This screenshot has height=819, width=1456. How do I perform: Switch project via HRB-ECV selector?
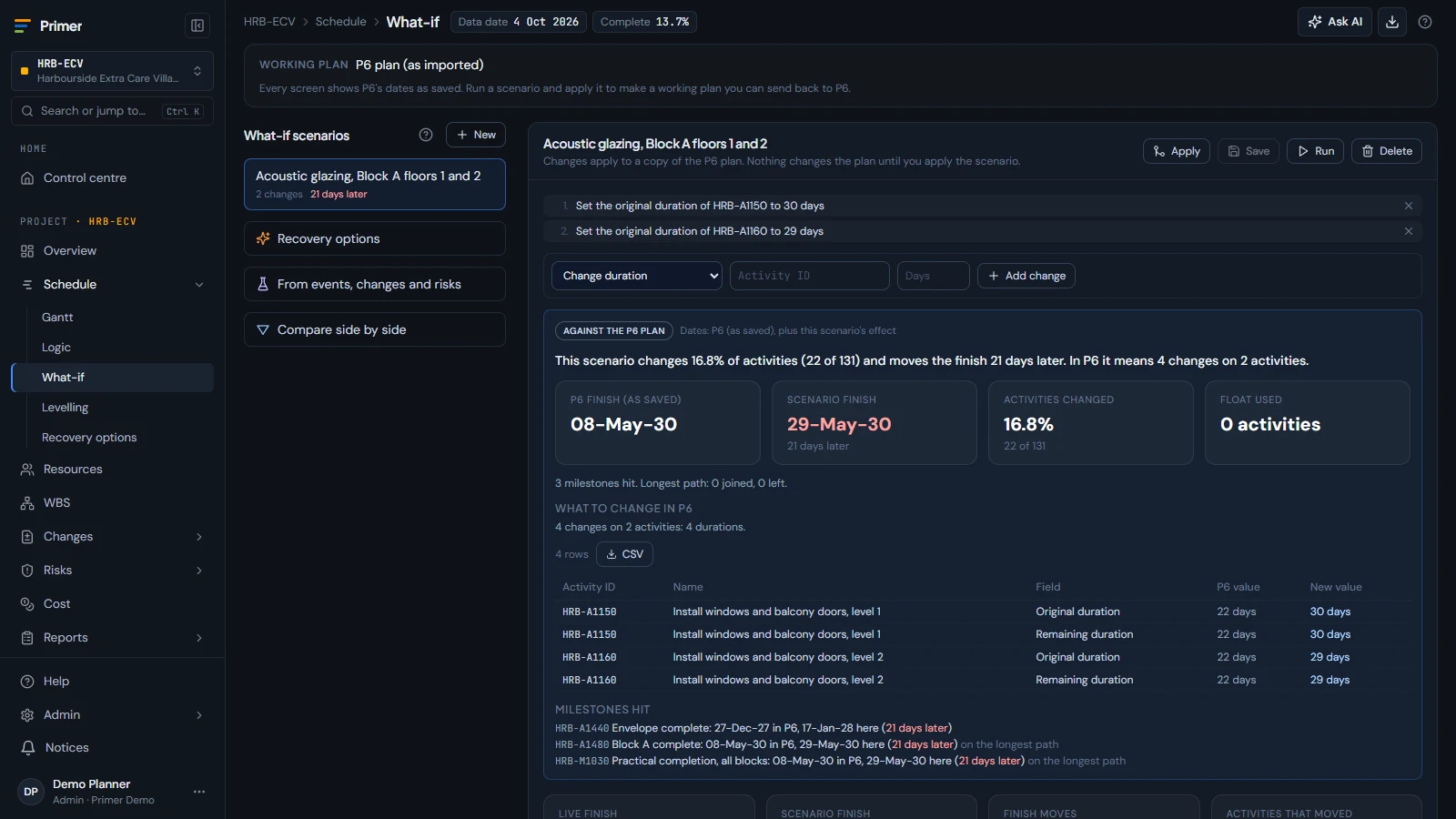pyautogui.click(x=112, y=71)
